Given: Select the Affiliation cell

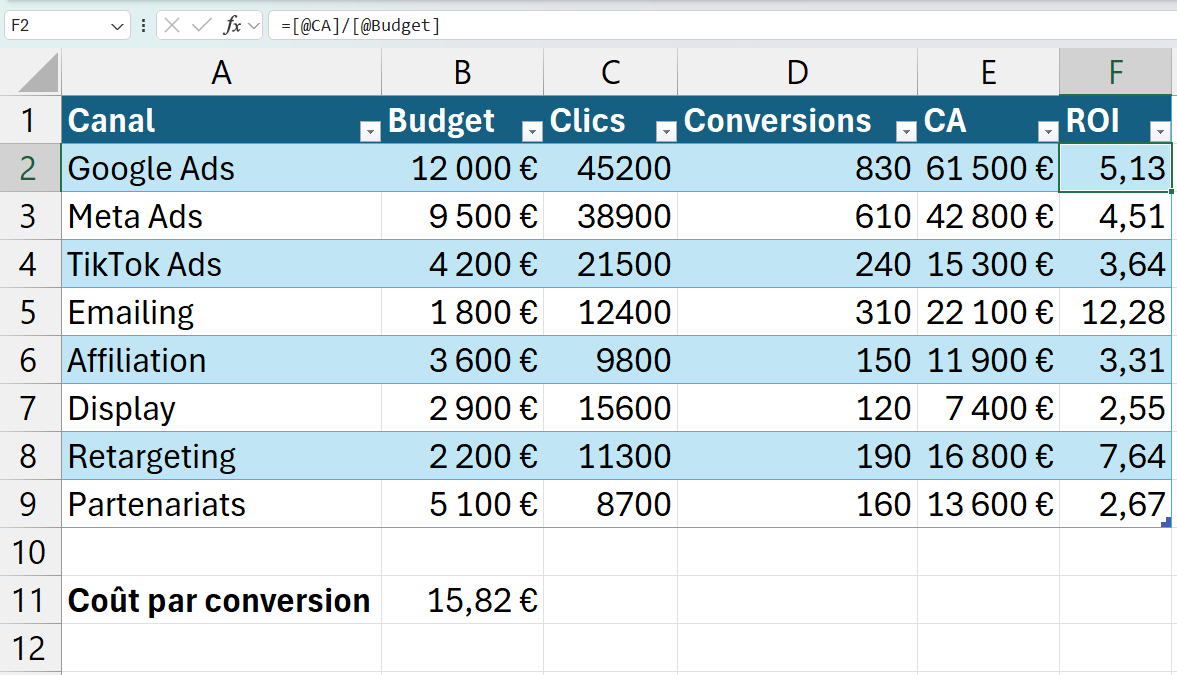Looking at the screenshot, I should (x=221, y=360).
